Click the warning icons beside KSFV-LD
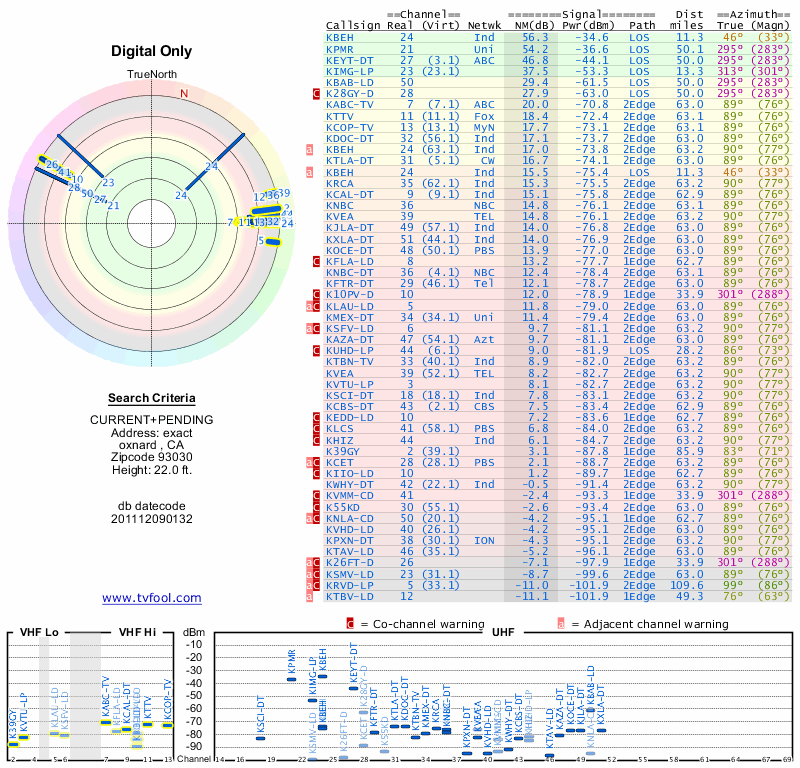Screen dimensions: 800x768 313,329
